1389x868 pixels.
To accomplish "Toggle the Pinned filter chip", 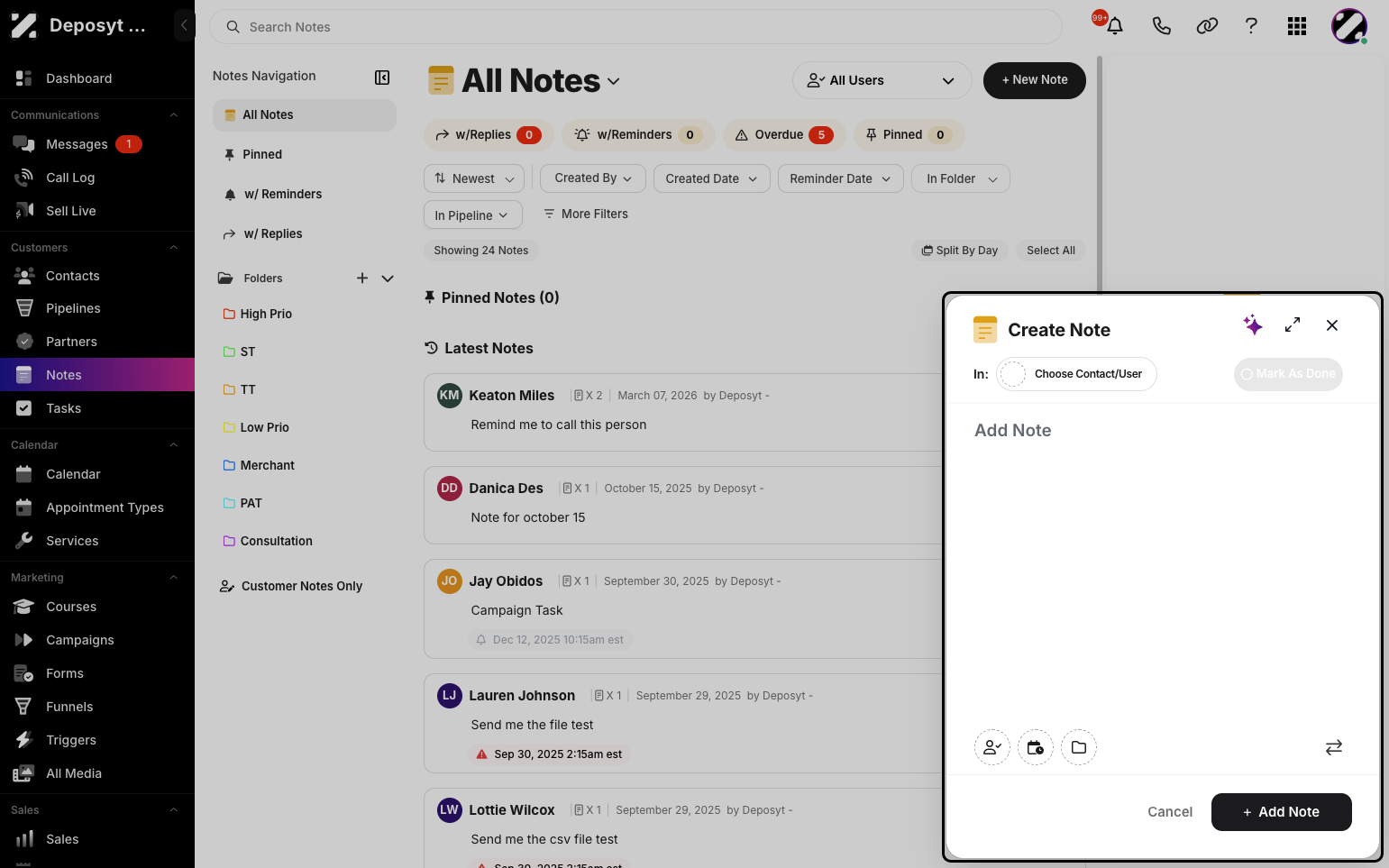I will pos(909,135).
